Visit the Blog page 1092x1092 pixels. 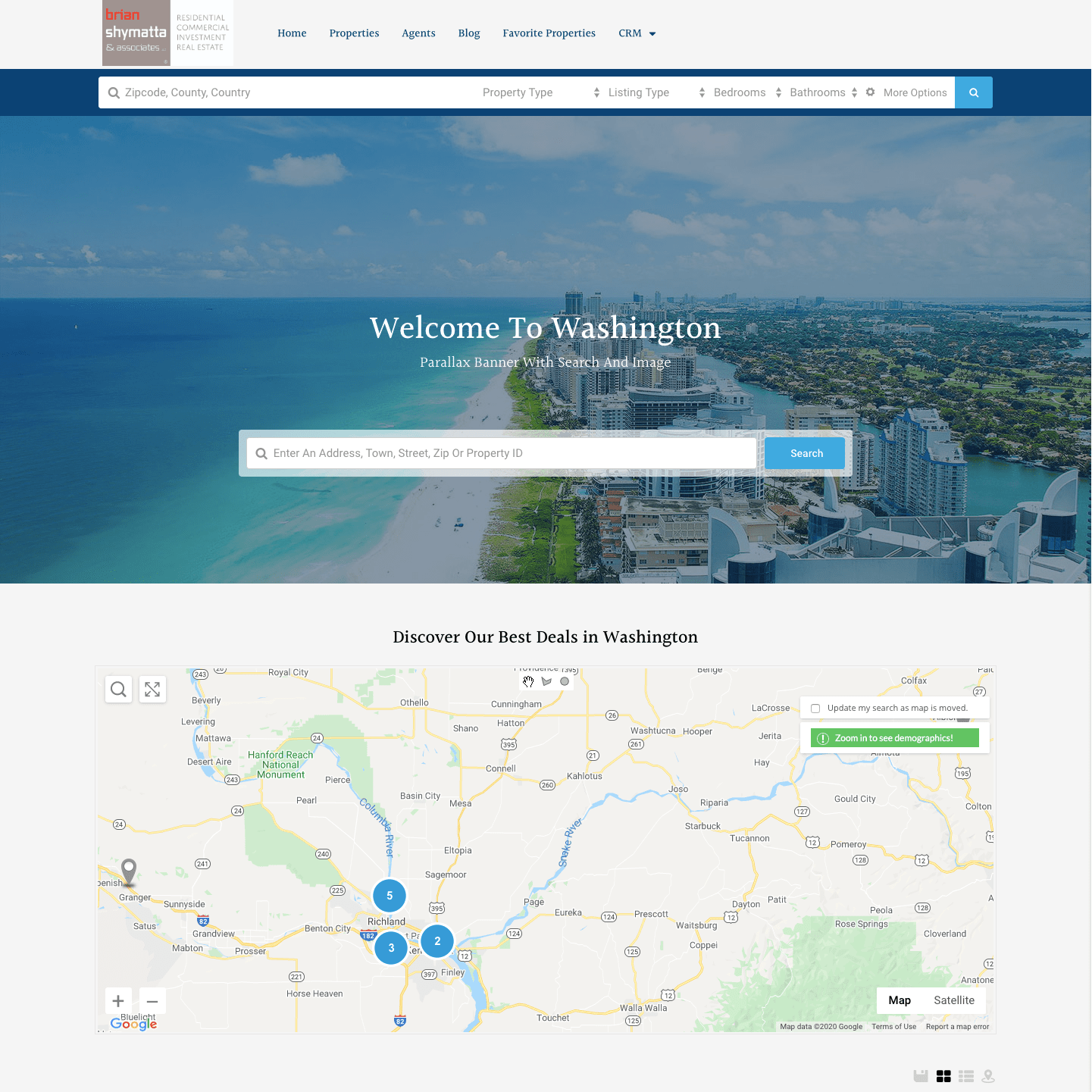(469, 33)
